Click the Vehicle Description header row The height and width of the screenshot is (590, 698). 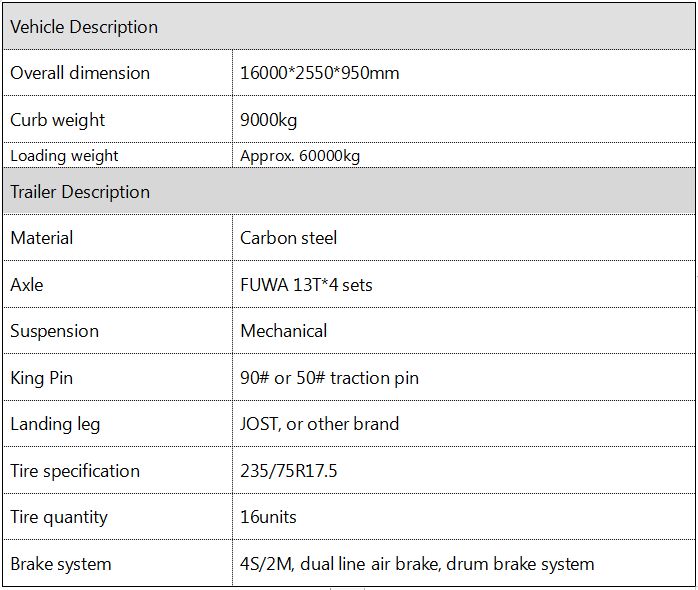349,27
